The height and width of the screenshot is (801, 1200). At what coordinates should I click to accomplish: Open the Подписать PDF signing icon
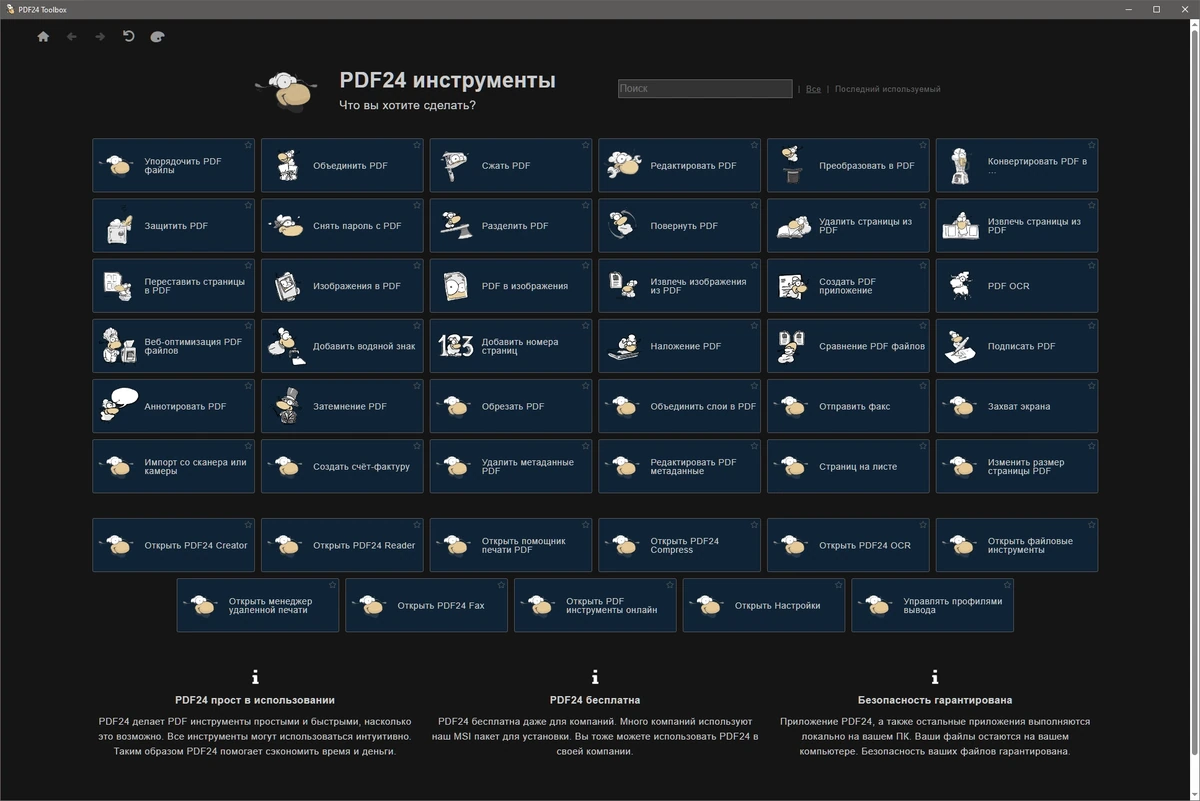tap(961, 346)
